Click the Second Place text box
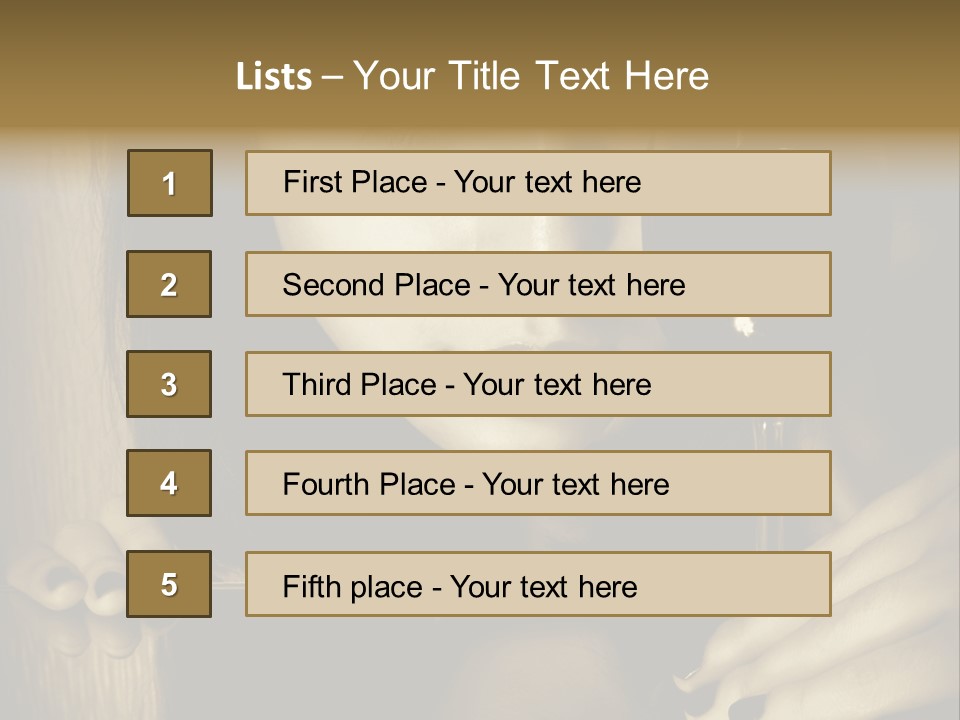Screen dimensions: 960x720 (x=538, y=284)
